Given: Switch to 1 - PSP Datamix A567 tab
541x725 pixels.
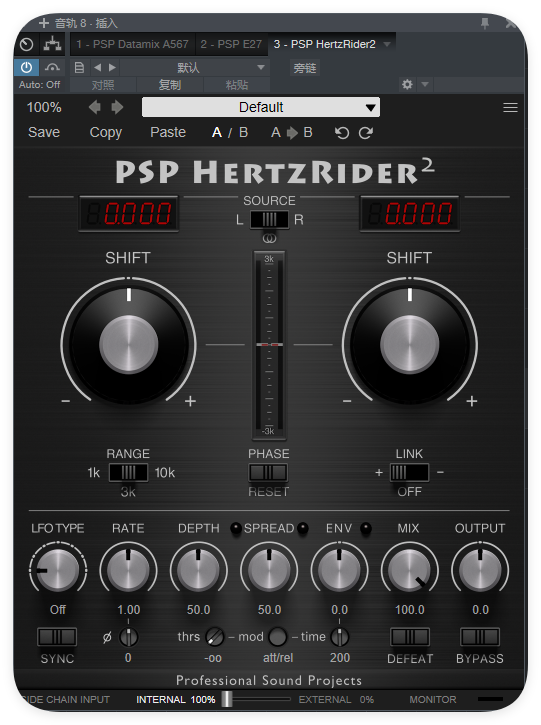Looking at the screenshot, I should 133,44.
